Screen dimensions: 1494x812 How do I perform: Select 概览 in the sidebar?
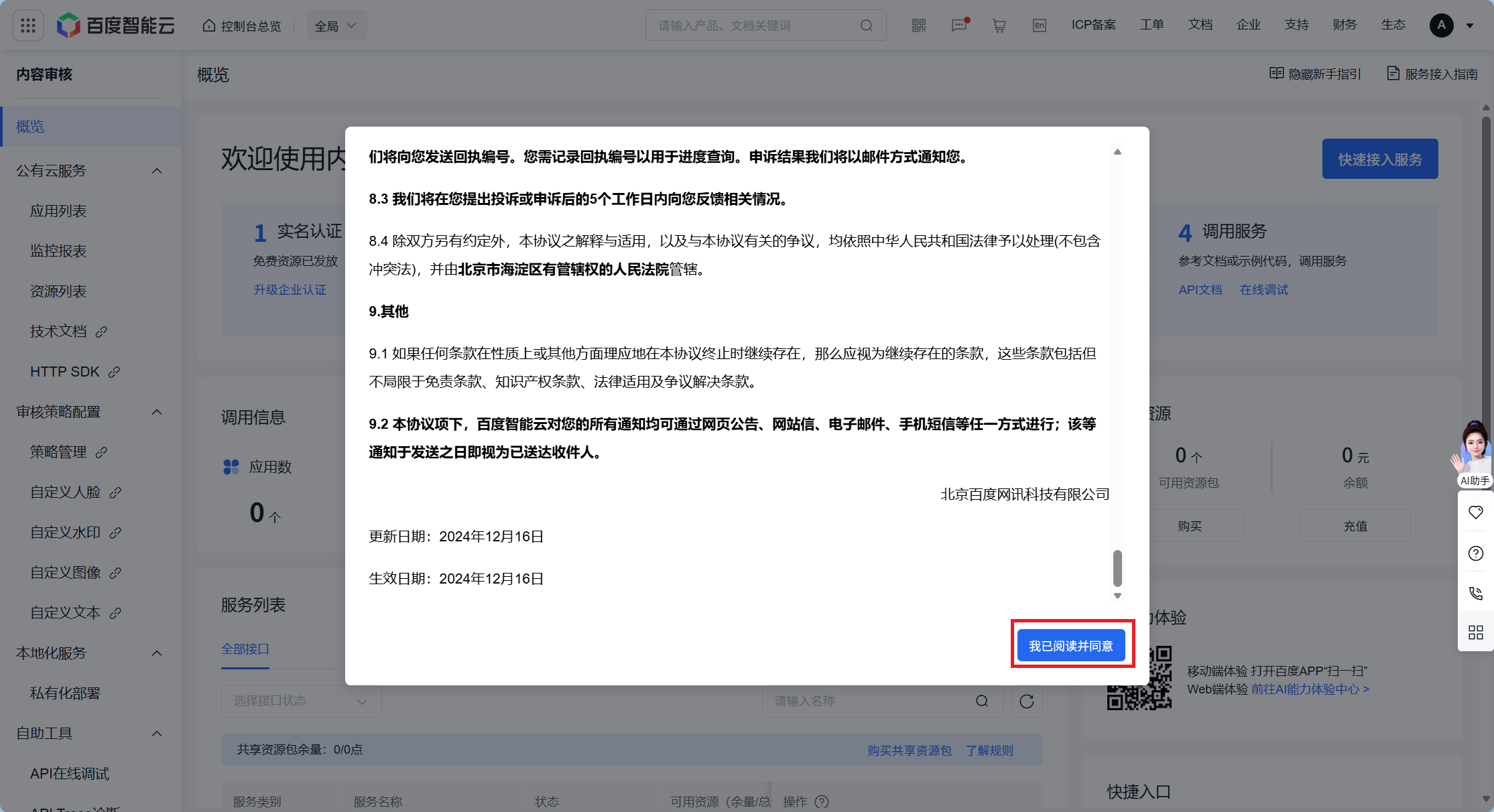pyautogui.click(x=90, y=127)
